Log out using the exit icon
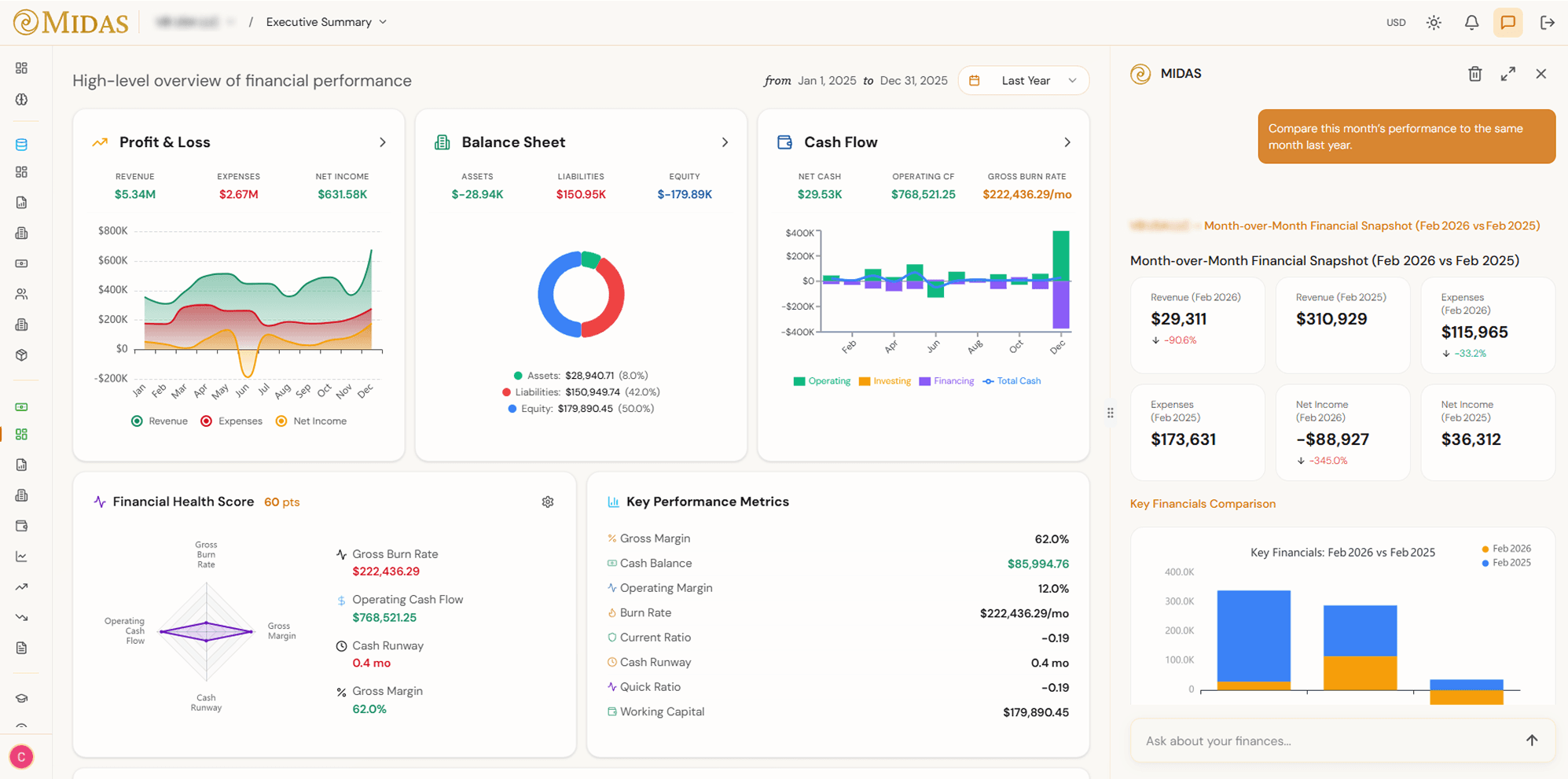The height and width of the screenshot is (779, 1568). click(1547, 22)
